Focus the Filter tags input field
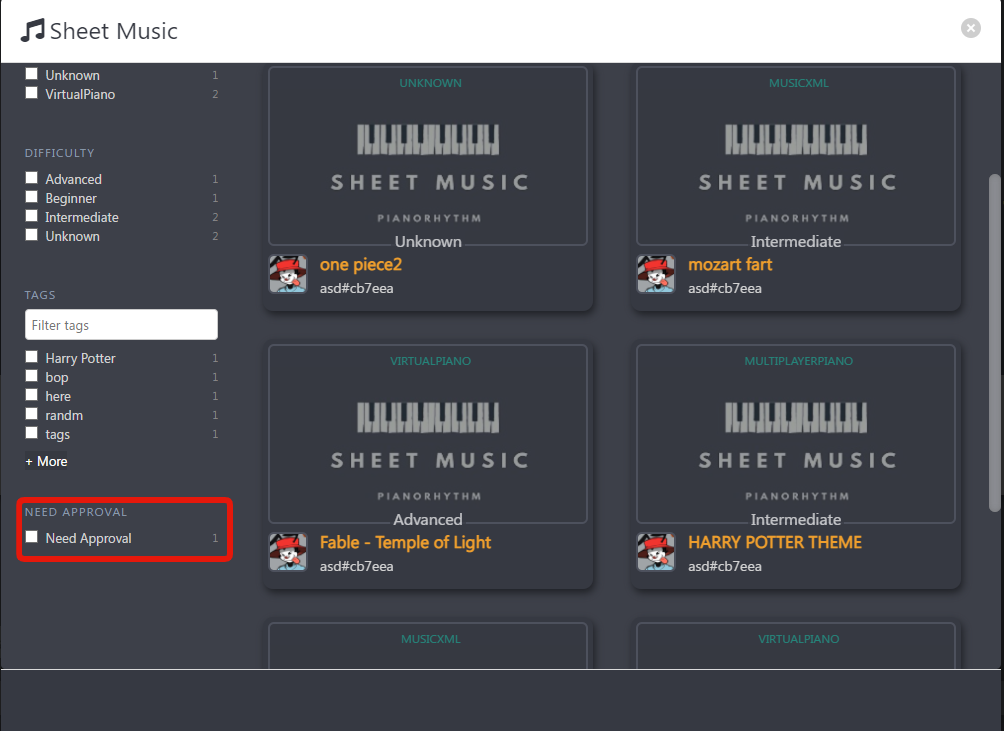The image size is (1004, 731). [121, 325]
